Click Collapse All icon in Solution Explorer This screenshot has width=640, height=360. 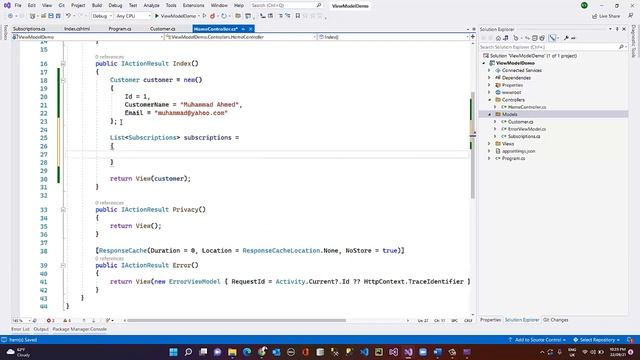pos(534,38)
